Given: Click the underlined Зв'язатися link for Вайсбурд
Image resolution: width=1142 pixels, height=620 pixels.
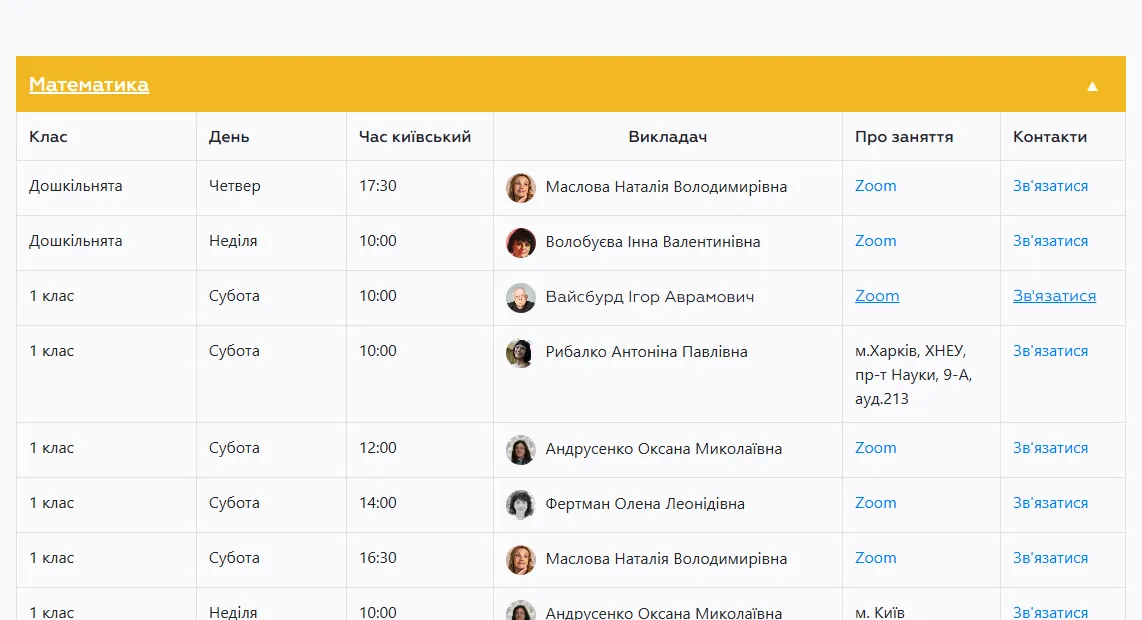Looking at the screenshot, I should [x=1055, y=296].
